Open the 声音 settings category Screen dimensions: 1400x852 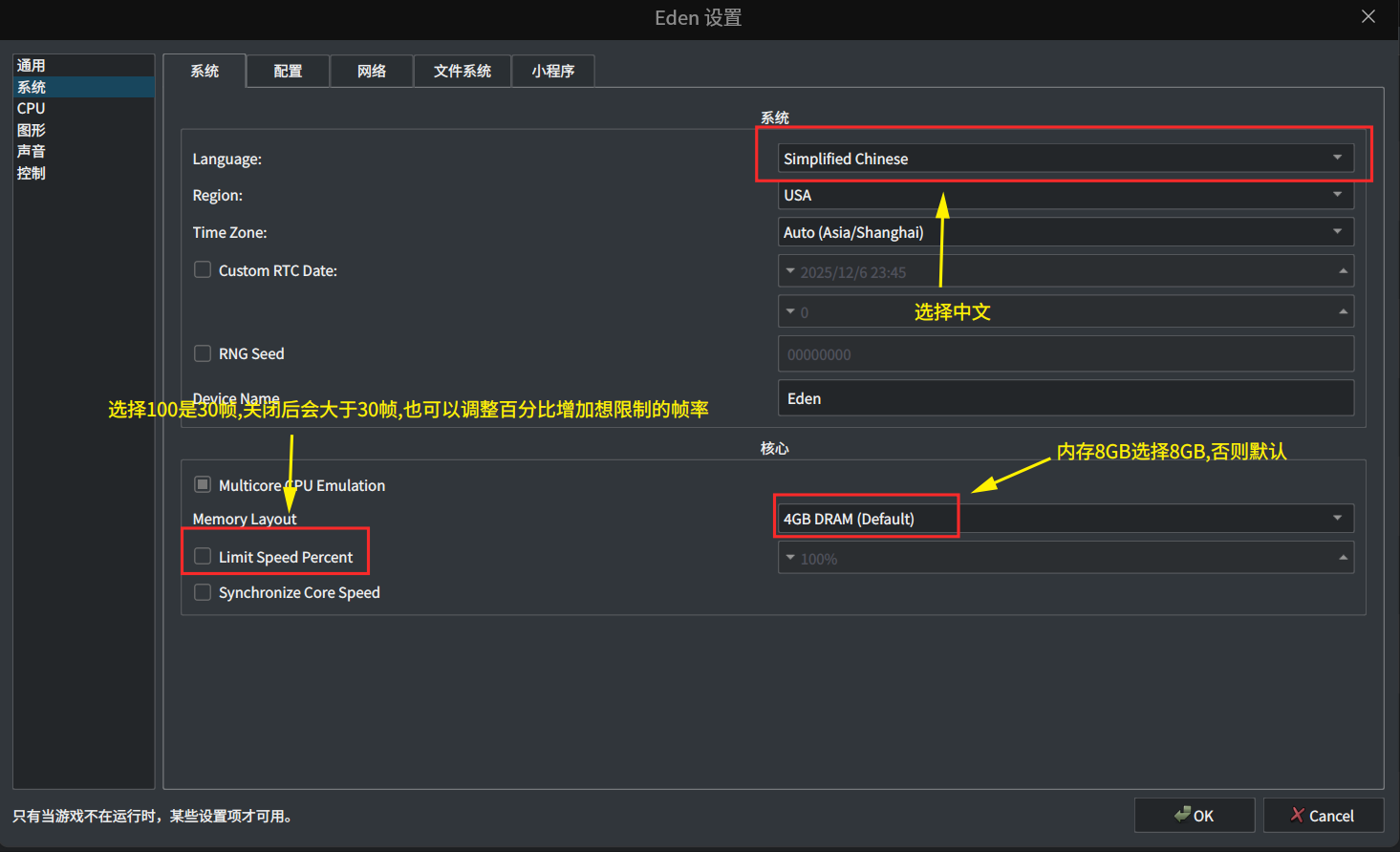83,151
